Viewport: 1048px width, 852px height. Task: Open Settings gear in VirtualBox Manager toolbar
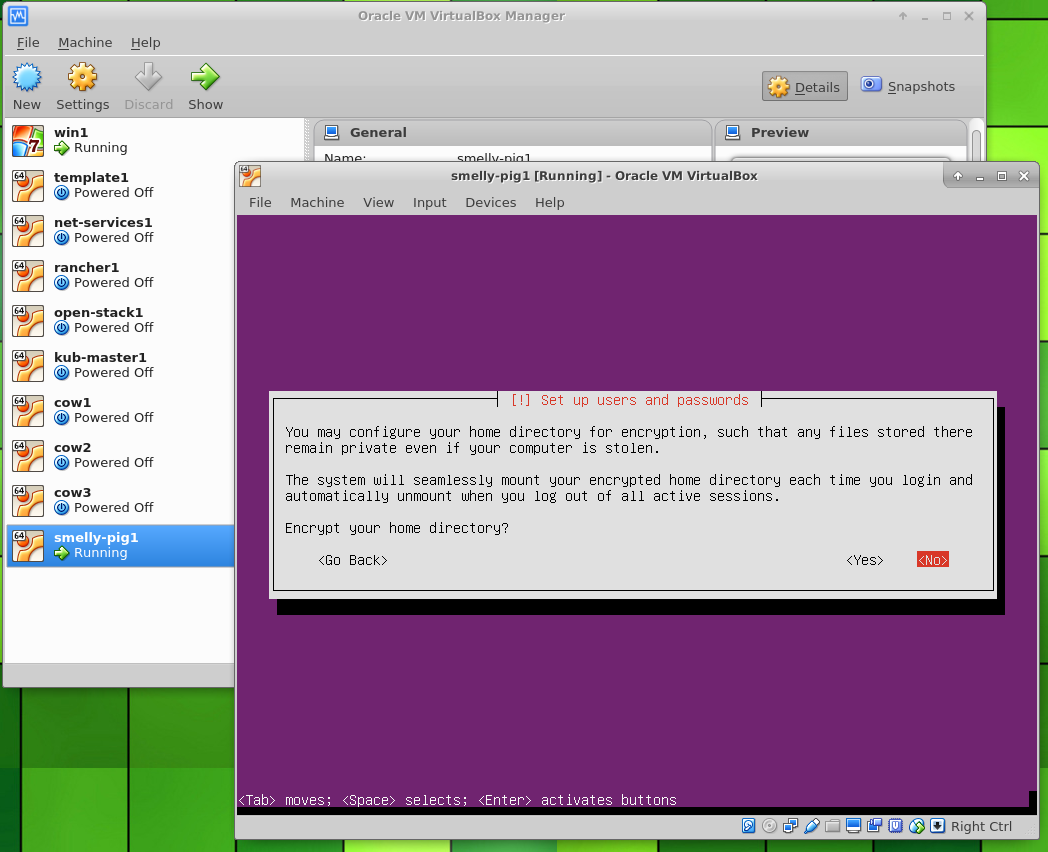point(82,78)
